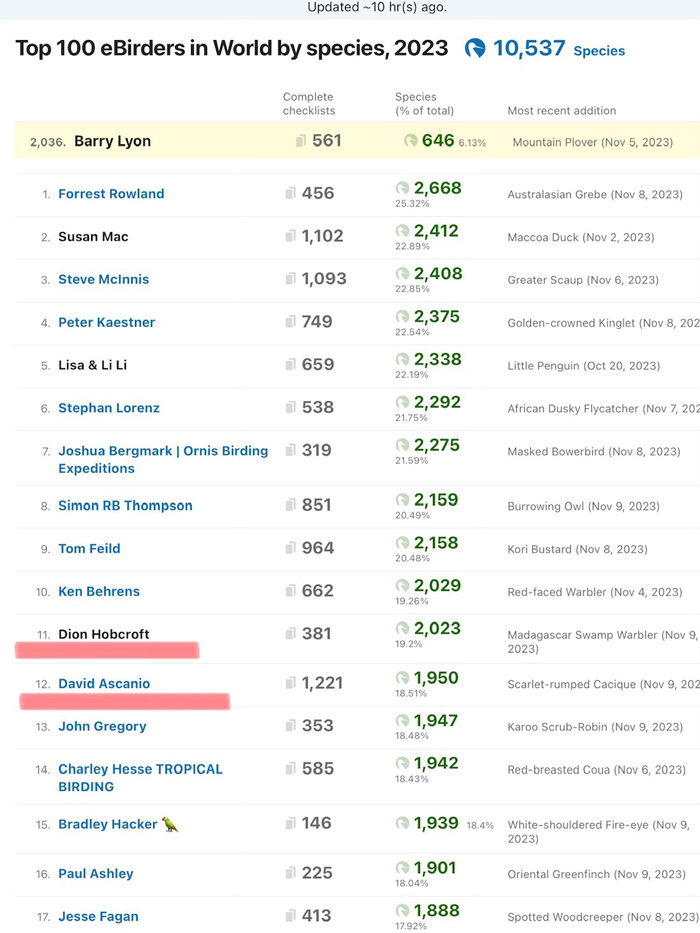
Task: Click the Complete checklists column header
Action: 309,104
